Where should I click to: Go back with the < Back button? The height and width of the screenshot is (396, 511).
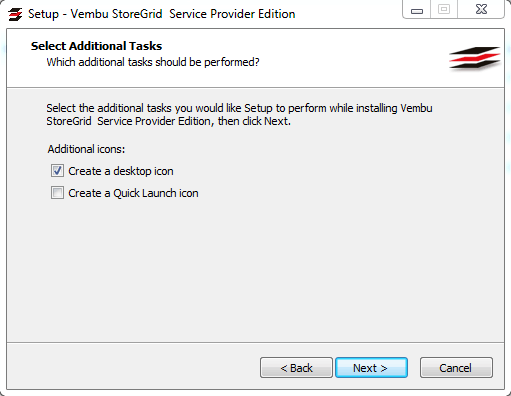(x=296, y=368)
